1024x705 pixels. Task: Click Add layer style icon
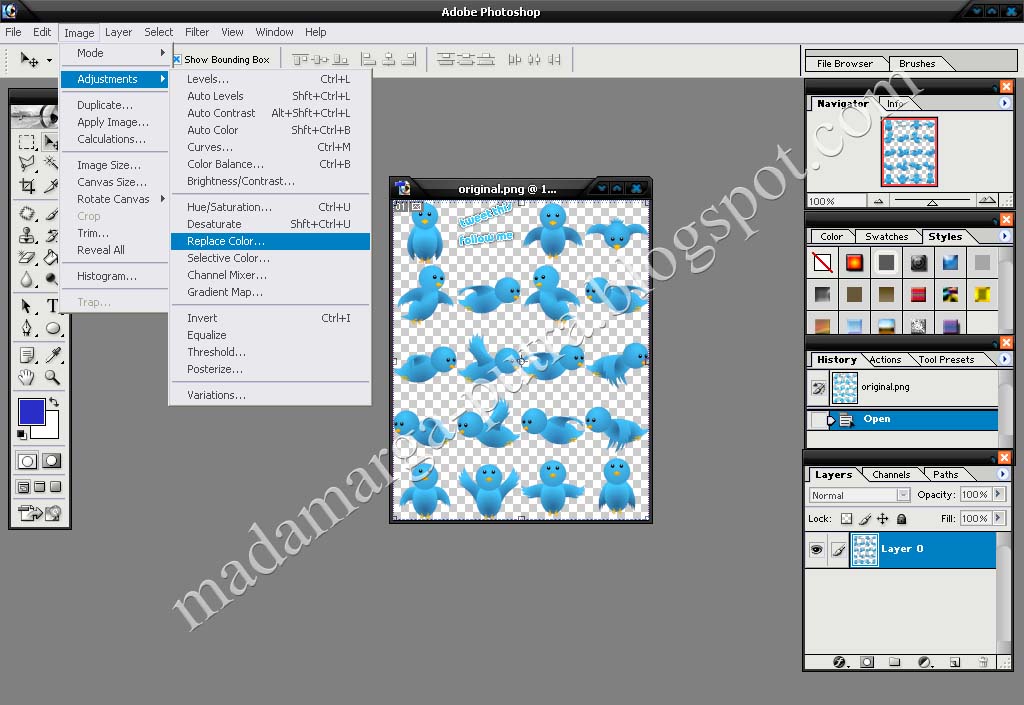pos(840,662)
